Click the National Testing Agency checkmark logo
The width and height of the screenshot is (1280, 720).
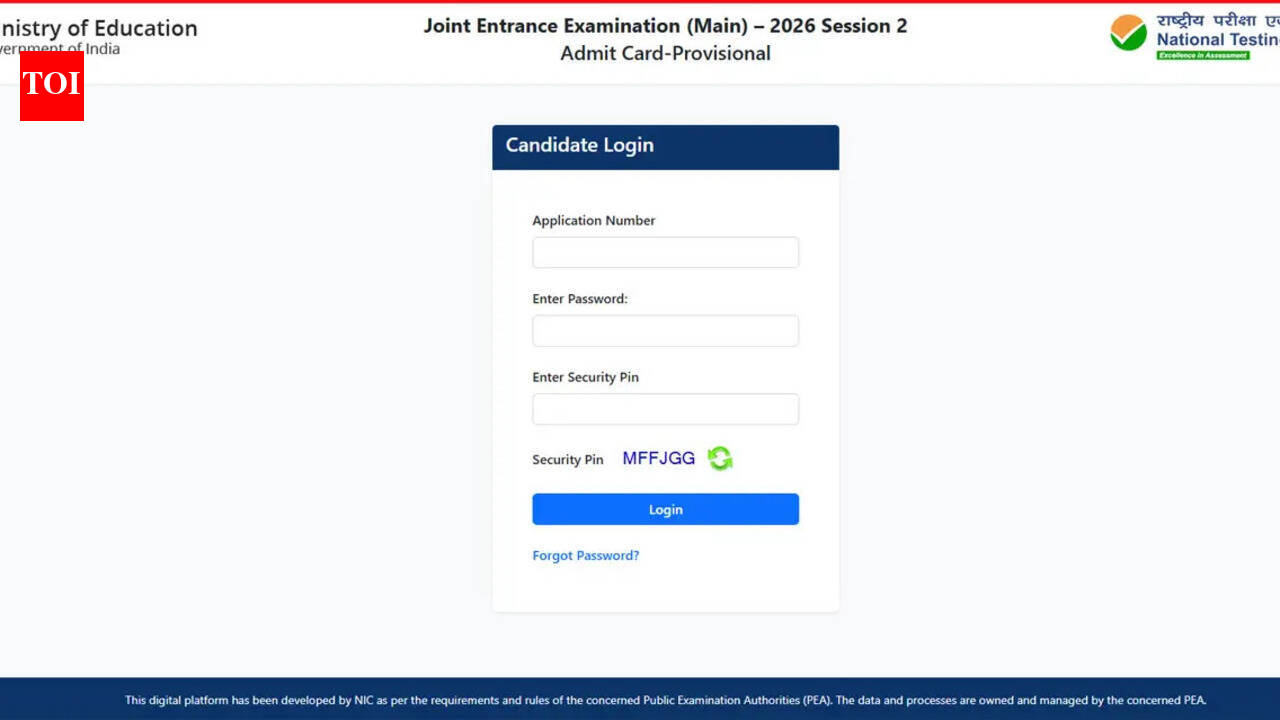1128,33
